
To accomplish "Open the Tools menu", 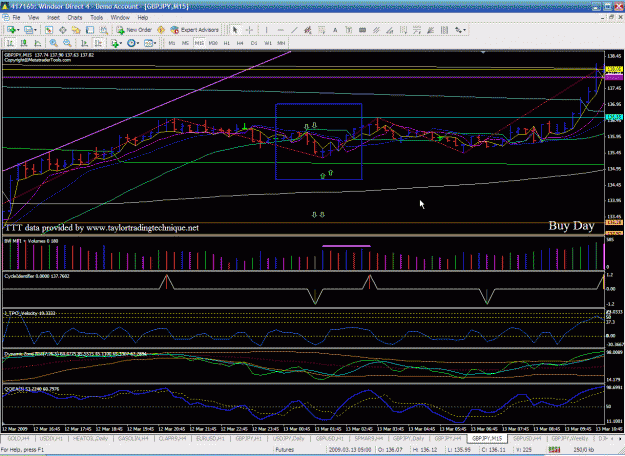I will coord(96,18).
